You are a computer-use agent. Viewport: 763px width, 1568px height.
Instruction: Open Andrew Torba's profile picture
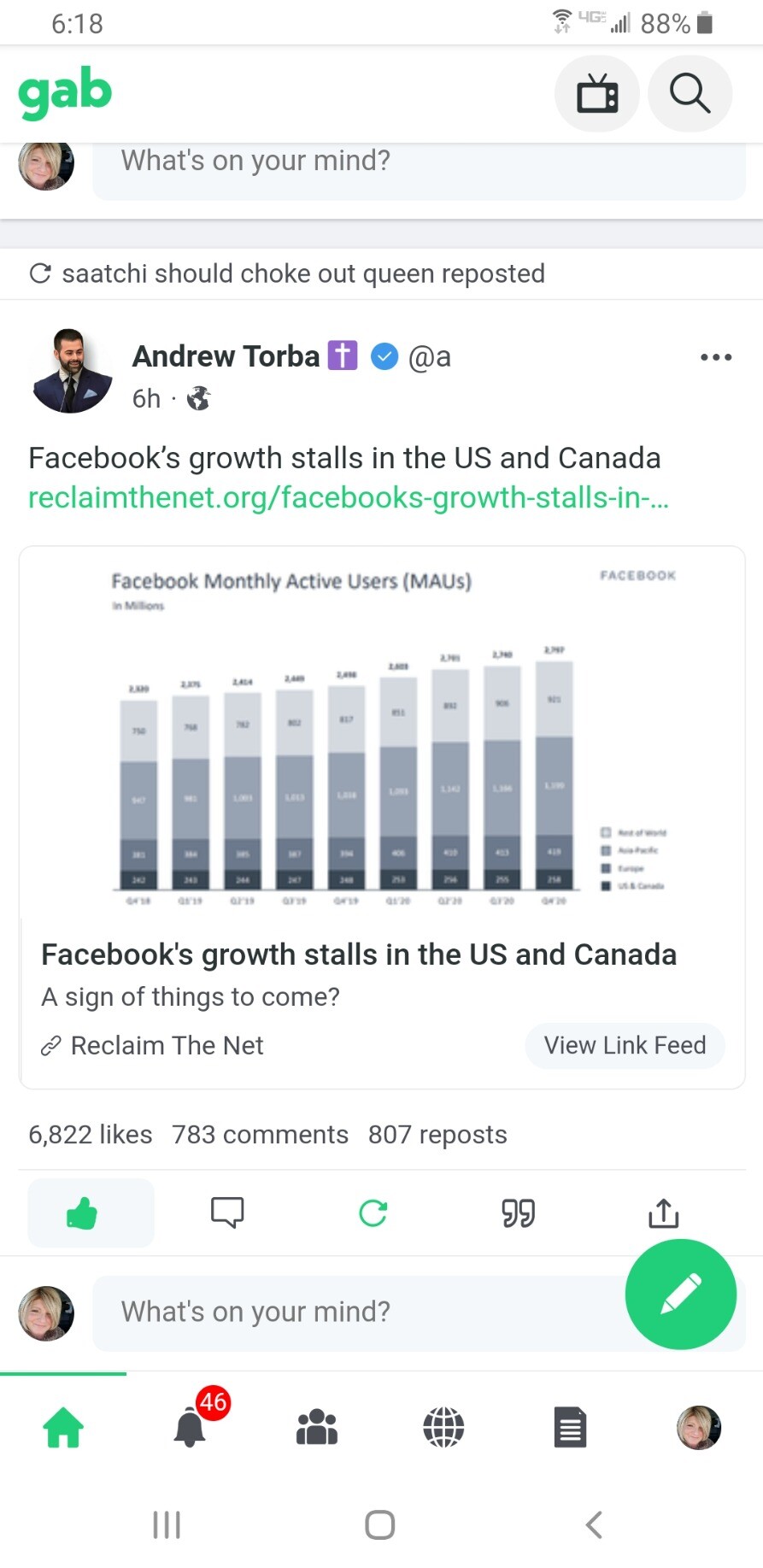[x=72, y=371]
